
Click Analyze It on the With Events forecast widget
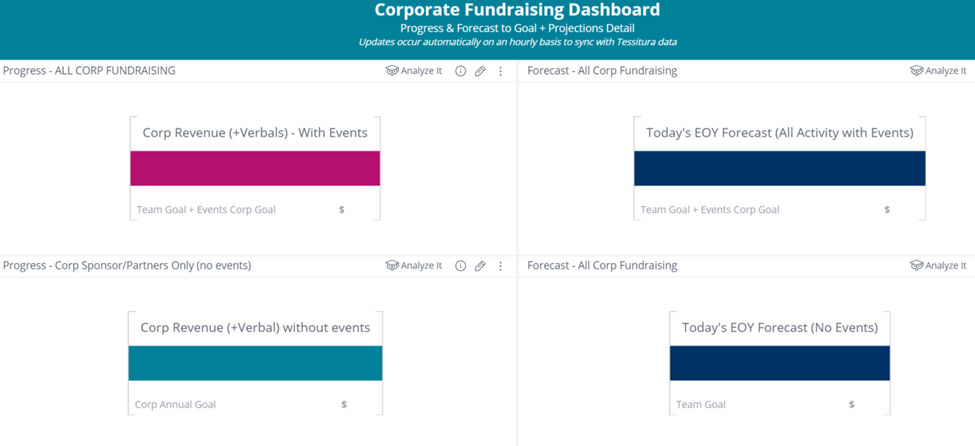click(x=938, y=71)
